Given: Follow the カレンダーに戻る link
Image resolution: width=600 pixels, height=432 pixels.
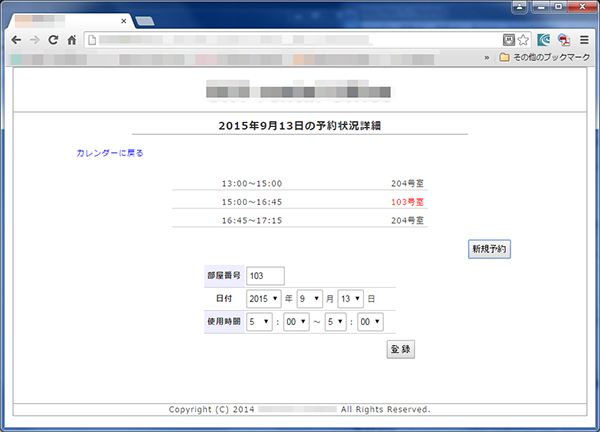Looking at the screenshot, I should (x=110, y=154).
